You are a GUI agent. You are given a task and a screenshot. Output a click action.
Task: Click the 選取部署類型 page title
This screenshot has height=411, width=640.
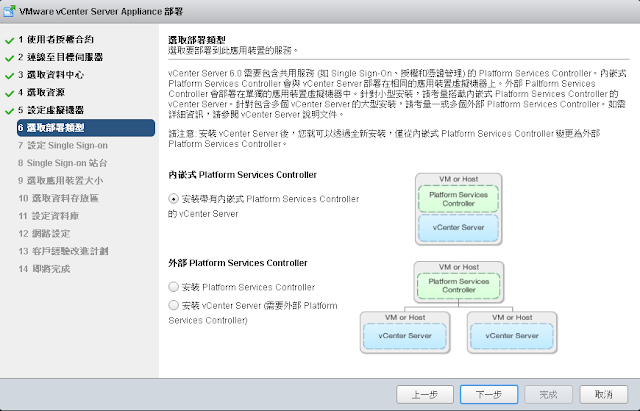[x=197, y=40]
